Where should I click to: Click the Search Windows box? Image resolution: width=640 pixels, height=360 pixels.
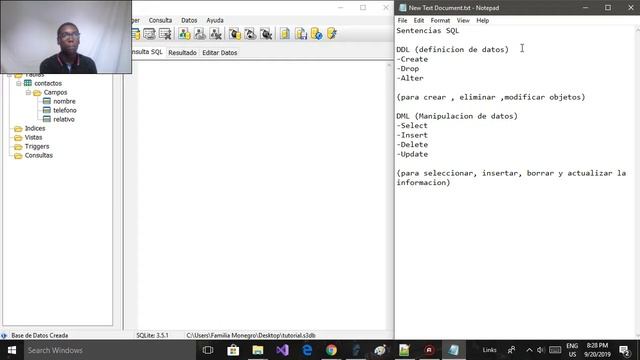110,350
